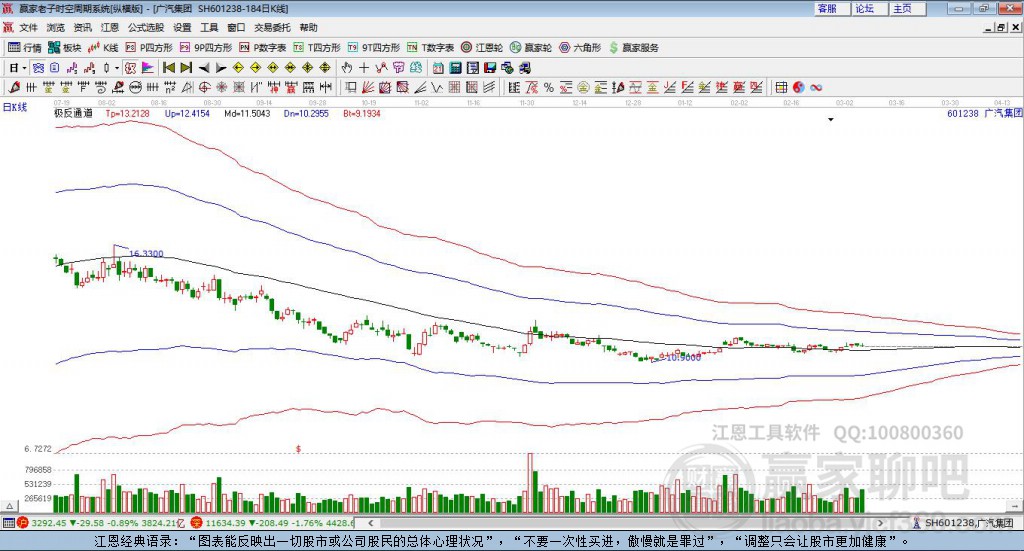Select the zigzag wave line tool
Image resolution: width=1024 pixels, height=551 pixels.
click(x=436, y=87)
